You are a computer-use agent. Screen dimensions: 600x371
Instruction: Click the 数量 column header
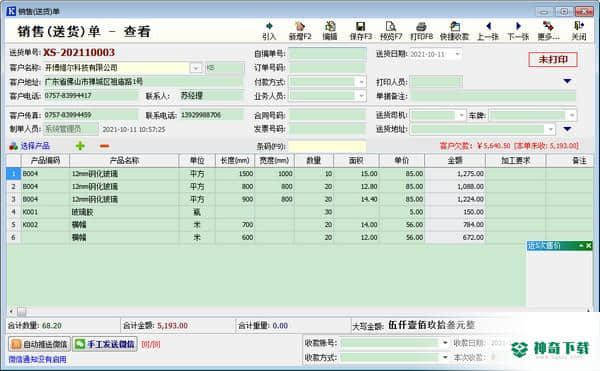point(314,161)
